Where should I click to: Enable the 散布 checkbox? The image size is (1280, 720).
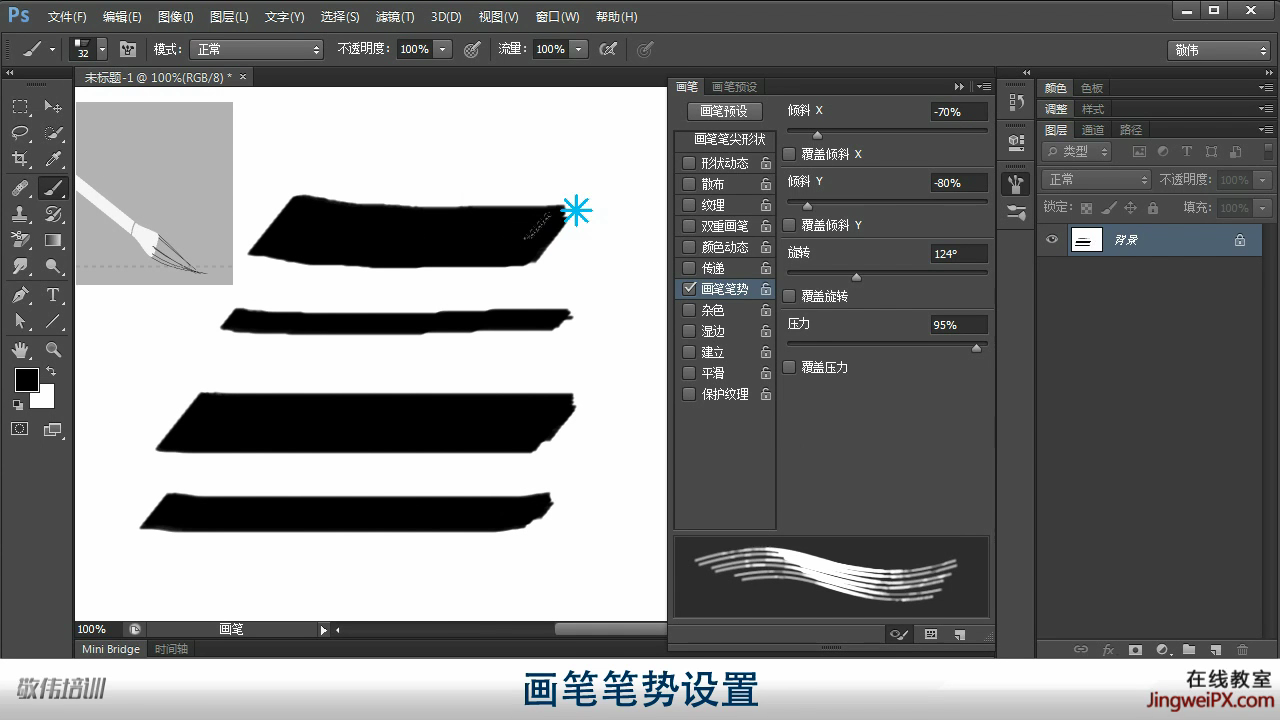point(688,184)
